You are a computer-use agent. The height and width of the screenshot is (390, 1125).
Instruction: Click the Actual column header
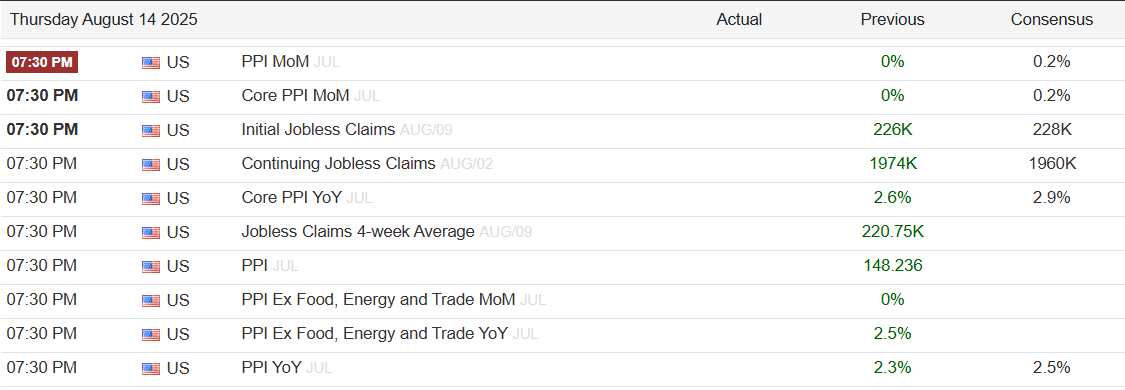739,20
